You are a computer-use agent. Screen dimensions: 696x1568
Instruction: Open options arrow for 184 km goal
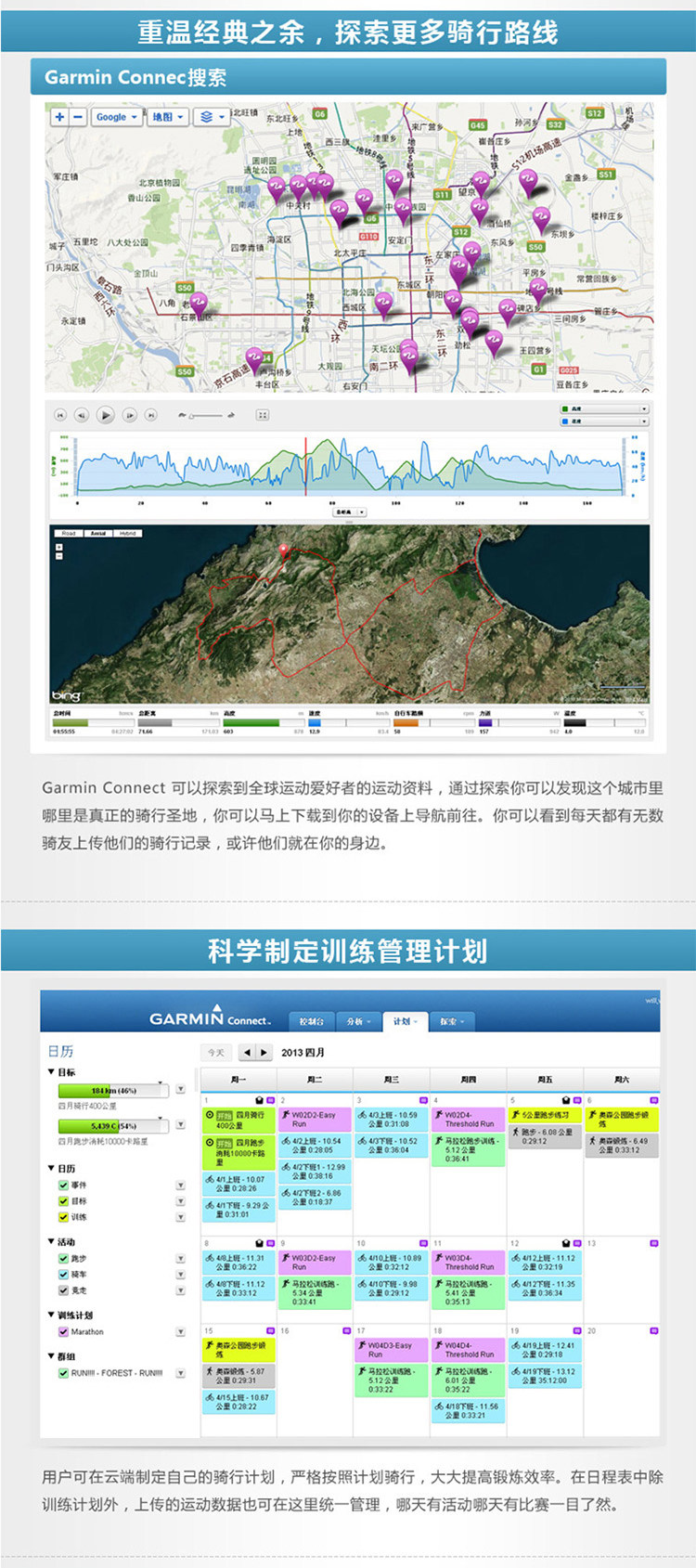180,1090
